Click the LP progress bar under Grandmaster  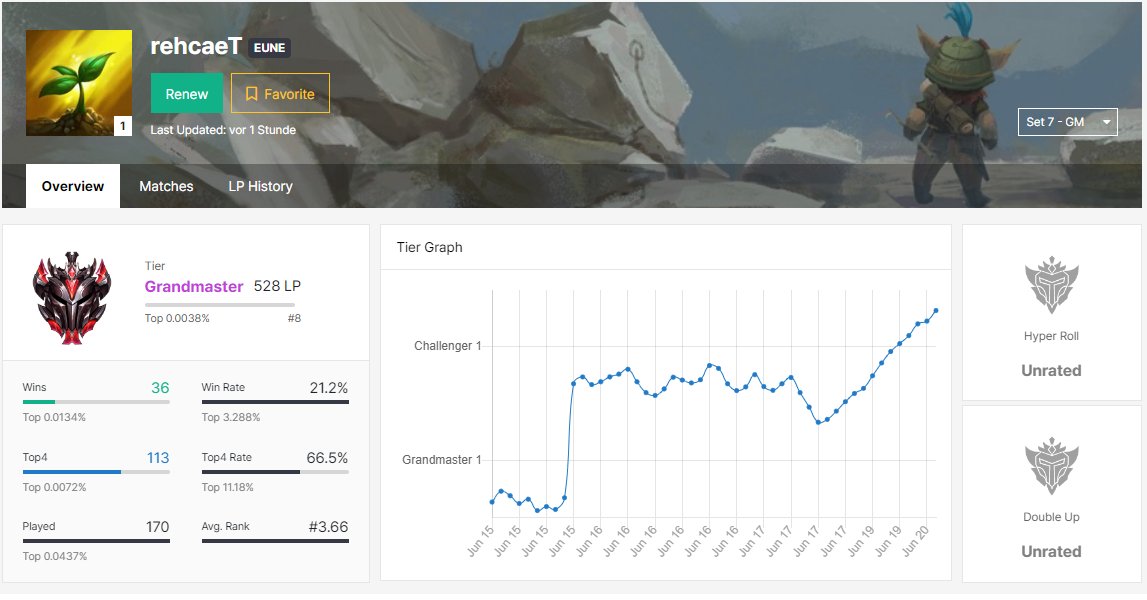coord(219,304)
